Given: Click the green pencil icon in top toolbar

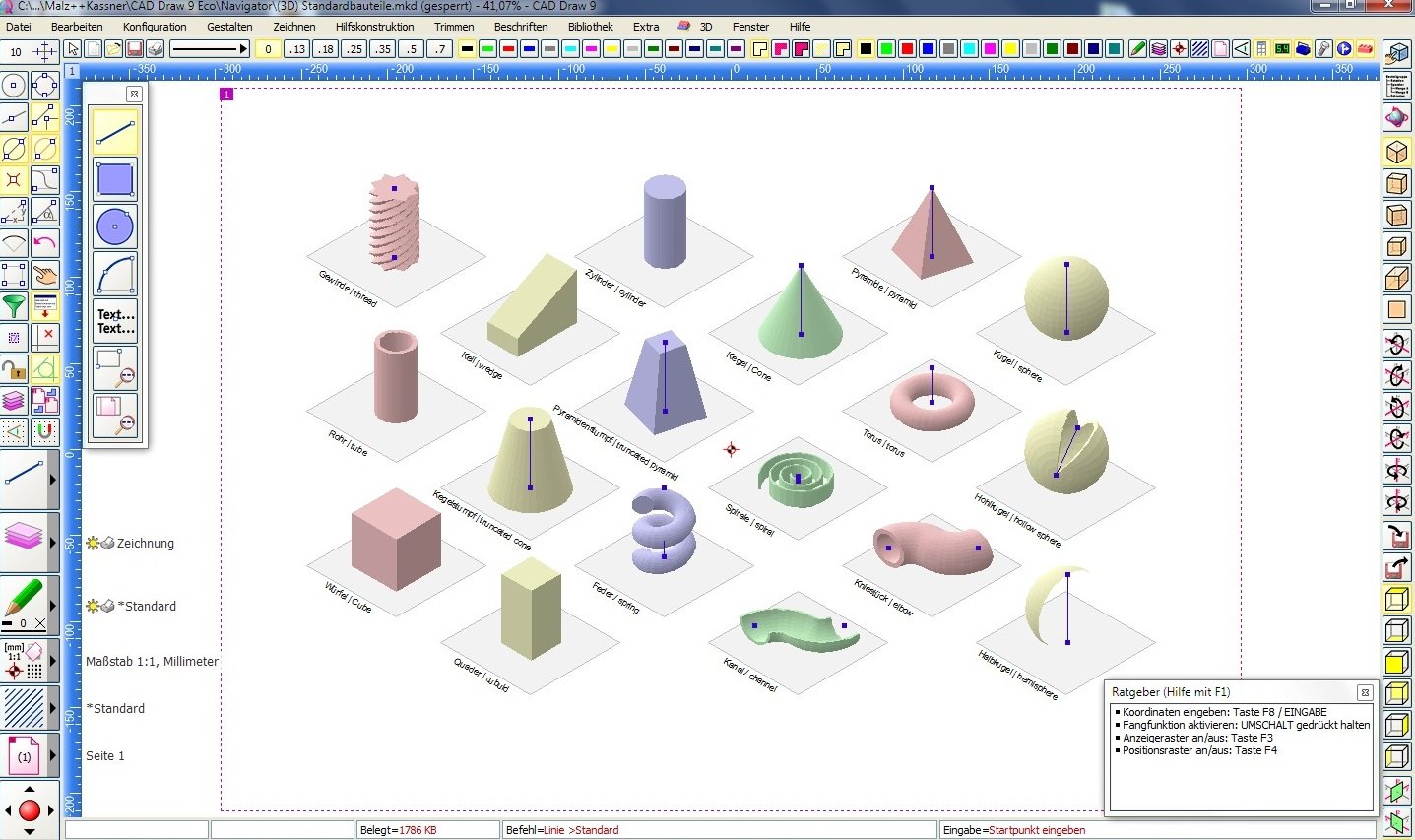Looking at the screenshot, I should [1138, 48].
